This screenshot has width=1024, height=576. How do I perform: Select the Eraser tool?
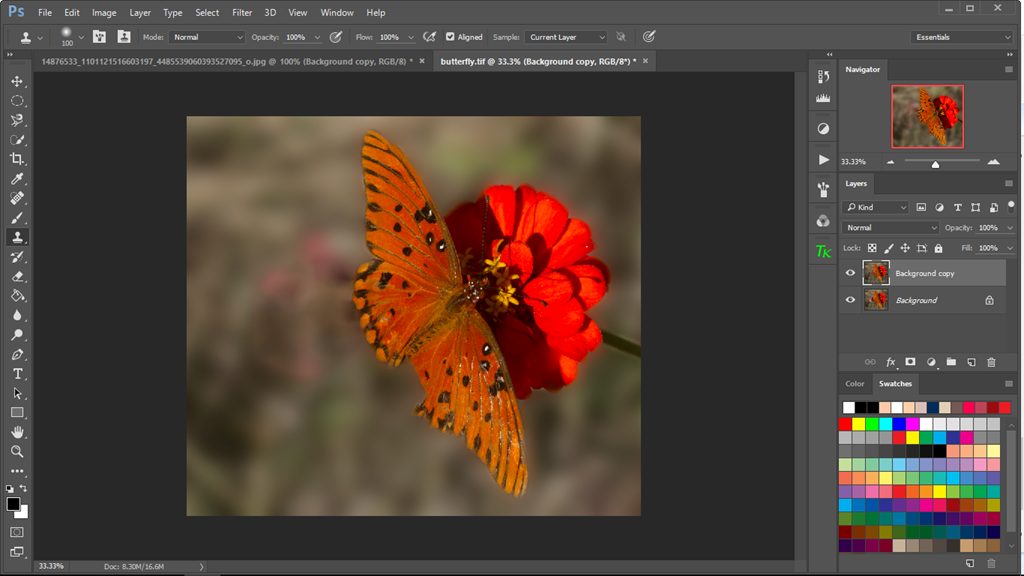[17, 276]
